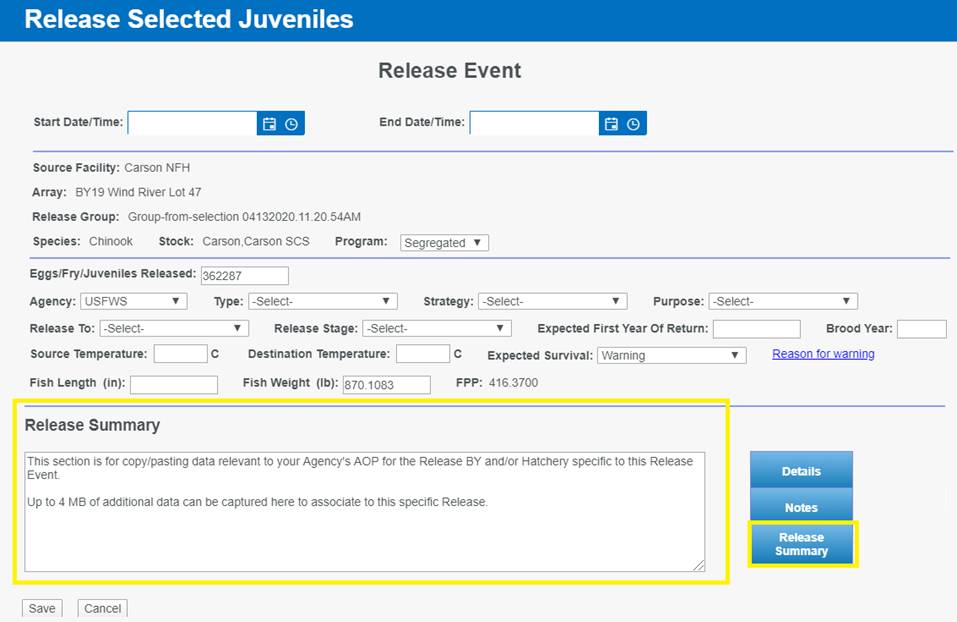Choose a value in the Purpose dropdown
957x622 pixels.
pyautogui.click(x=782, y=301)
